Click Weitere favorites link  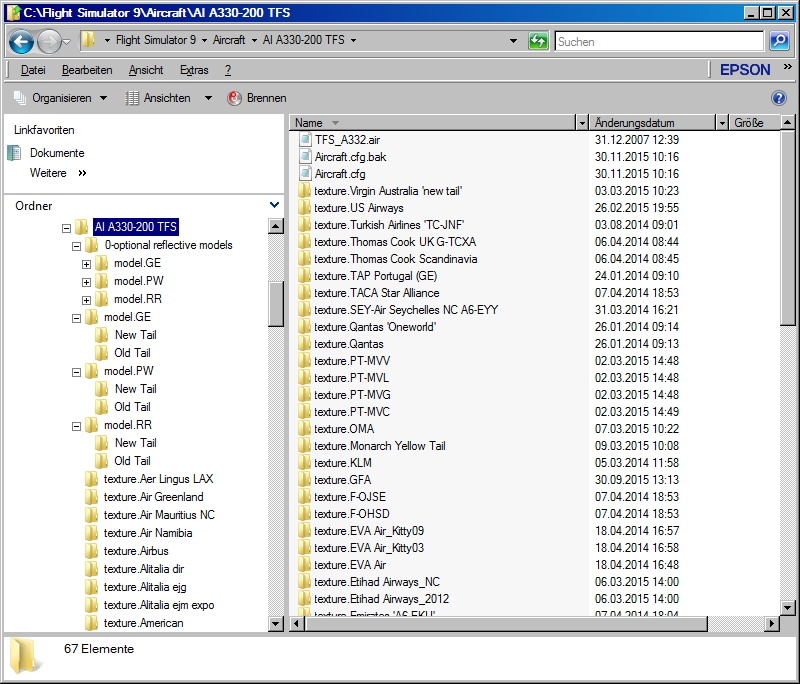tap(48, 173)
